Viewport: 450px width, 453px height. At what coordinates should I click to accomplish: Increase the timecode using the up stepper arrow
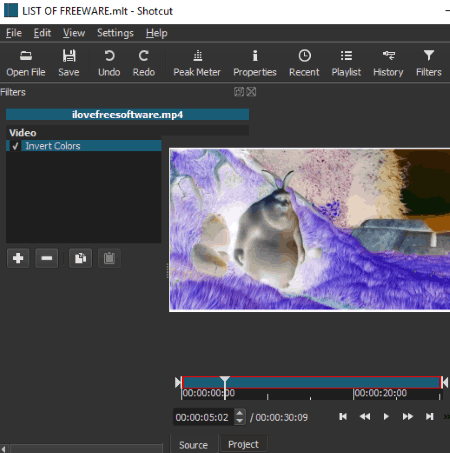tap(239, 414)
